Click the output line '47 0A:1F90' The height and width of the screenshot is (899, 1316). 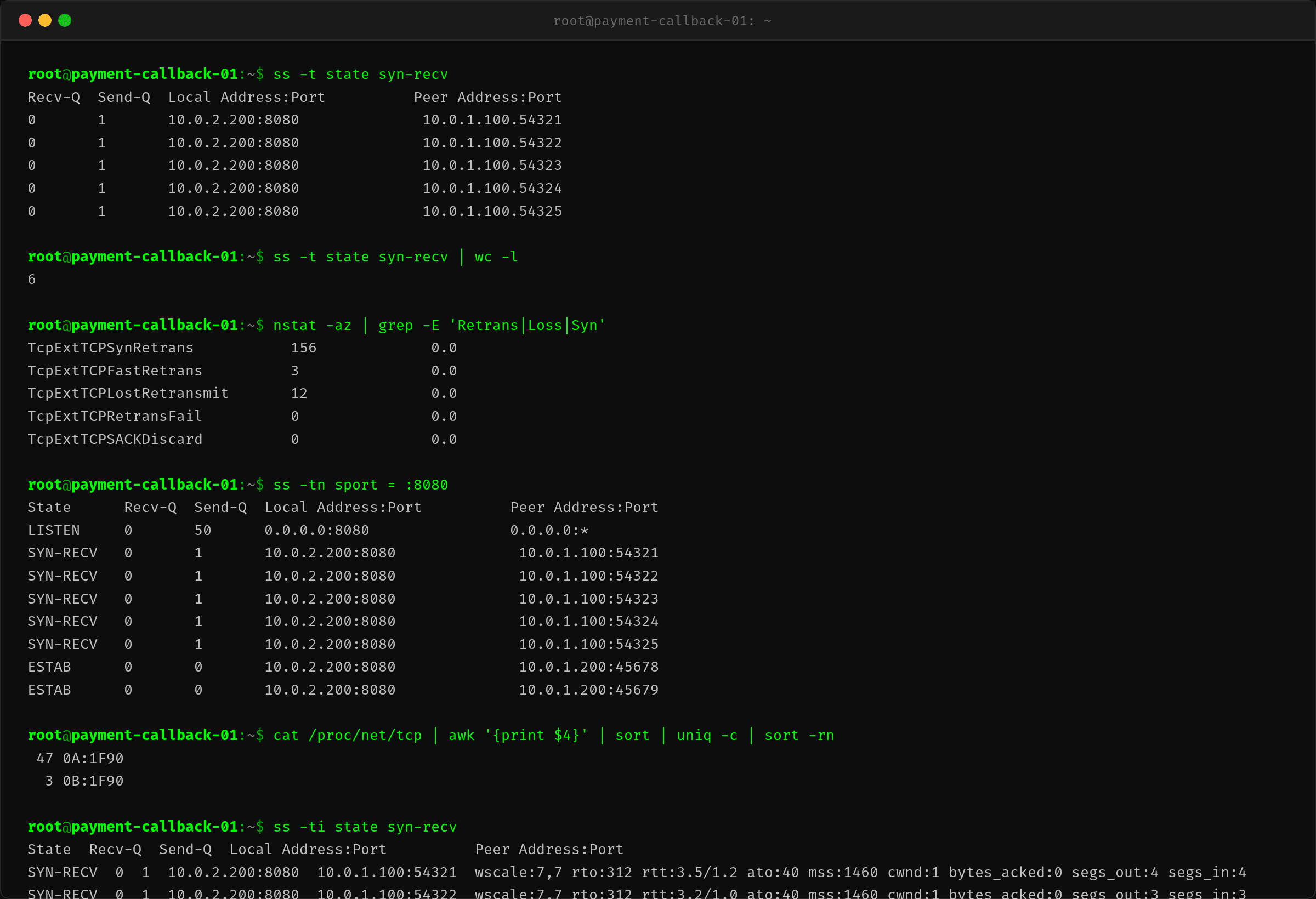click(x=80, y=759)
